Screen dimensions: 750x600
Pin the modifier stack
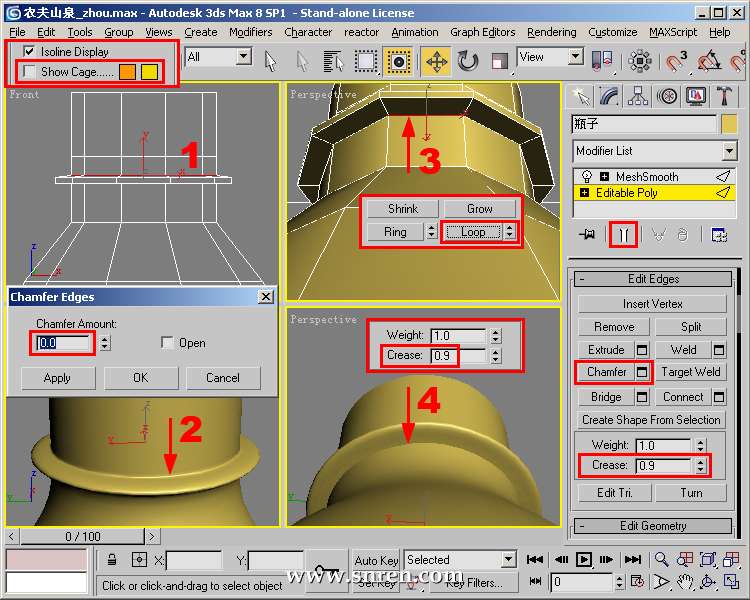(x=586, y=234)
